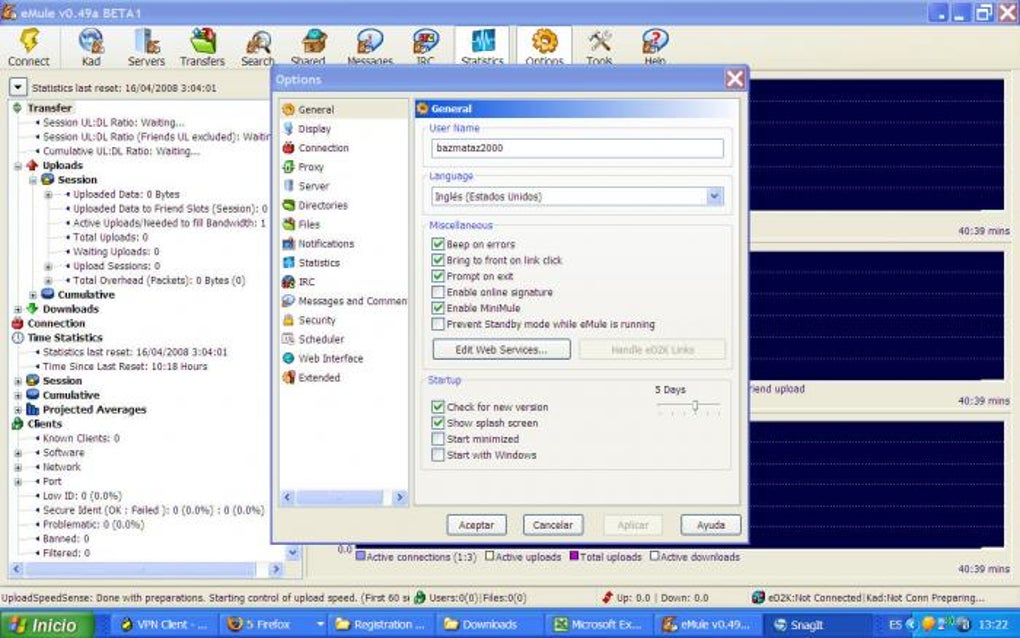Click the Extended icon in Options list
The height and width of the screenshot is (638, 1020).
coord(289,377)
